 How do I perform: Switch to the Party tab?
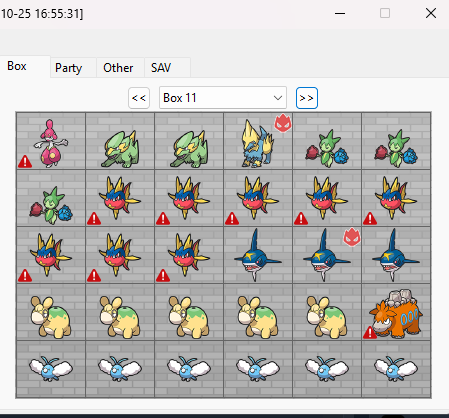pos(69,68)
